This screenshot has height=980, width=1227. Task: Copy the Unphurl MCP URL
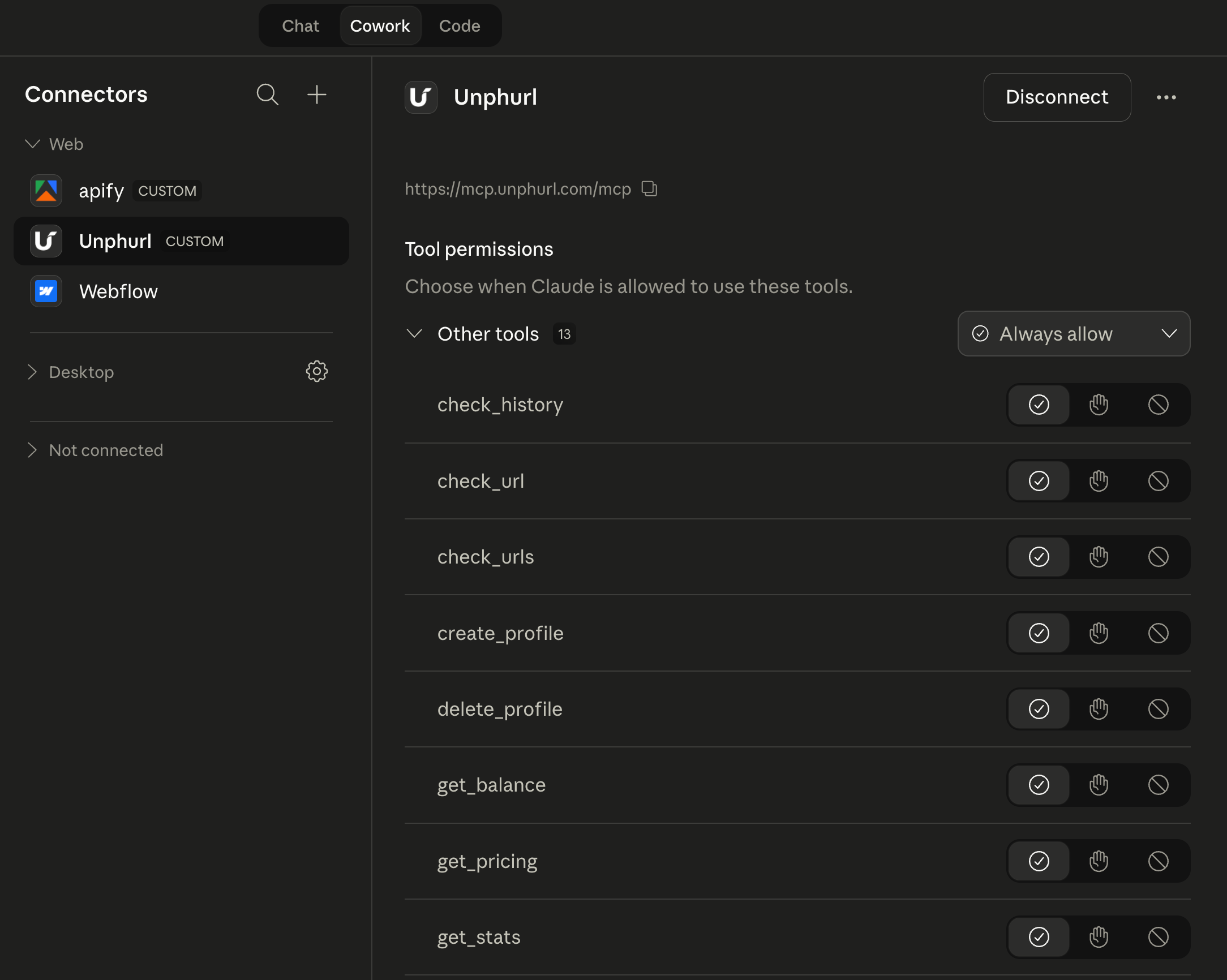point(649,188)
